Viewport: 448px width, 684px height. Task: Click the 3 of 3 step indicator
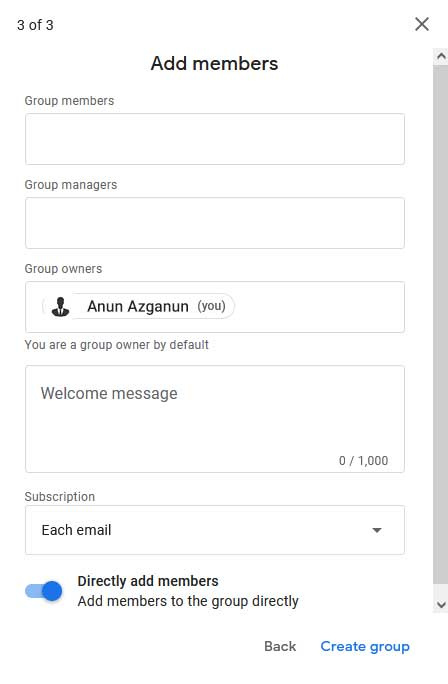[35, 25]
